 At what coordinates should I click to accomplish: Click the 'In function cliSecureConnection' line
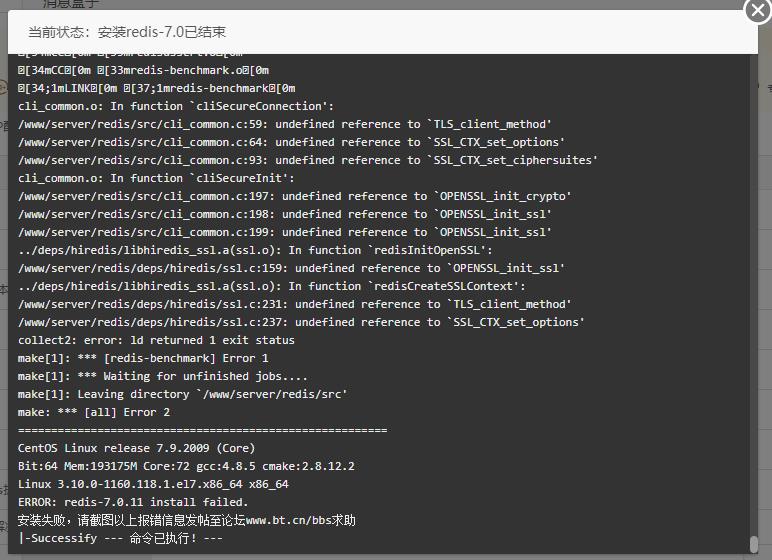point(176,106)
